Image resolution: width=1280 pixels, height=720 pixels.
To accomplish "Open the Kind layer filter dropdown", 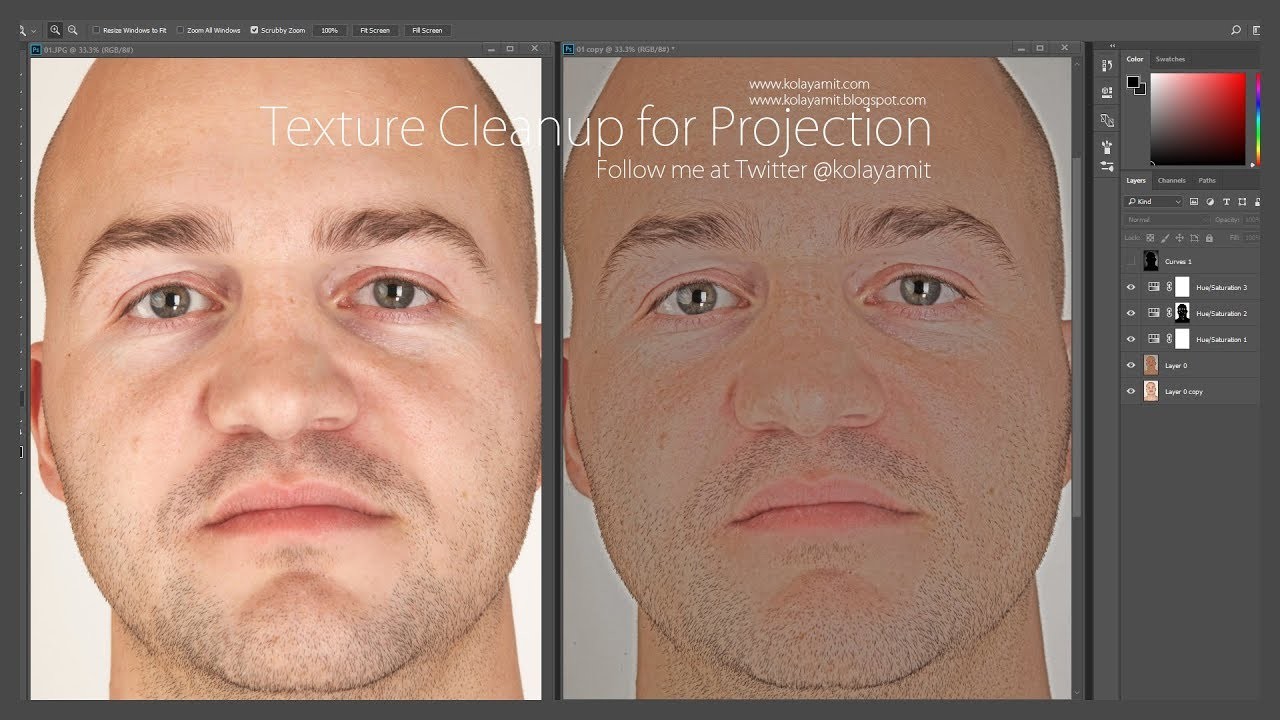I will [1153, 201].
